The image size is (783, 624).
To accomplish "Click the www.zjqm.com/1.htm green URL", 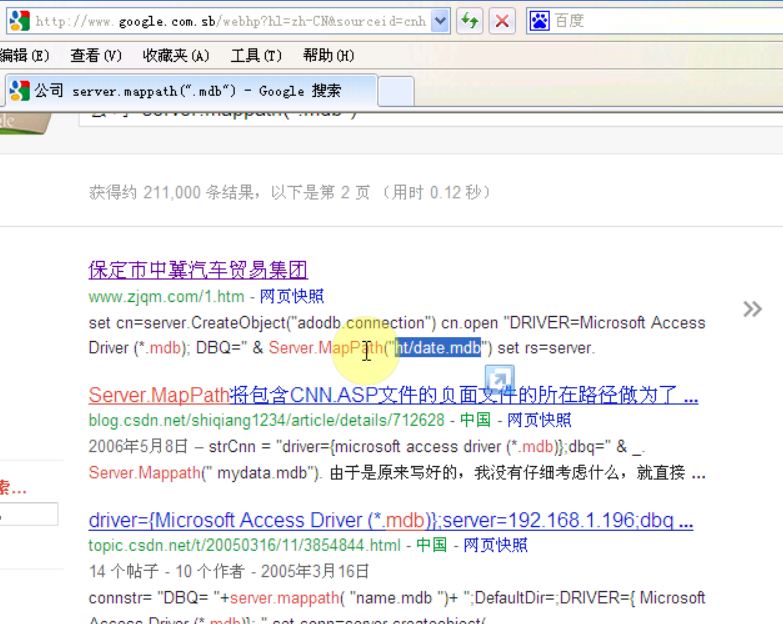I will click(166, 297).
